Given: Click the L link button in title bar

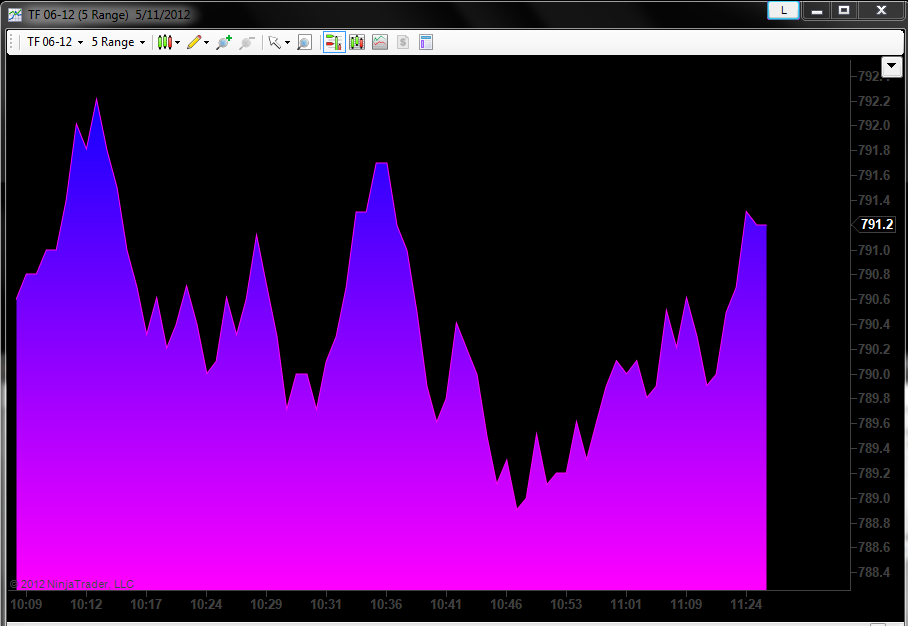Looking at the screenshot, I should [x=783, y=10].
